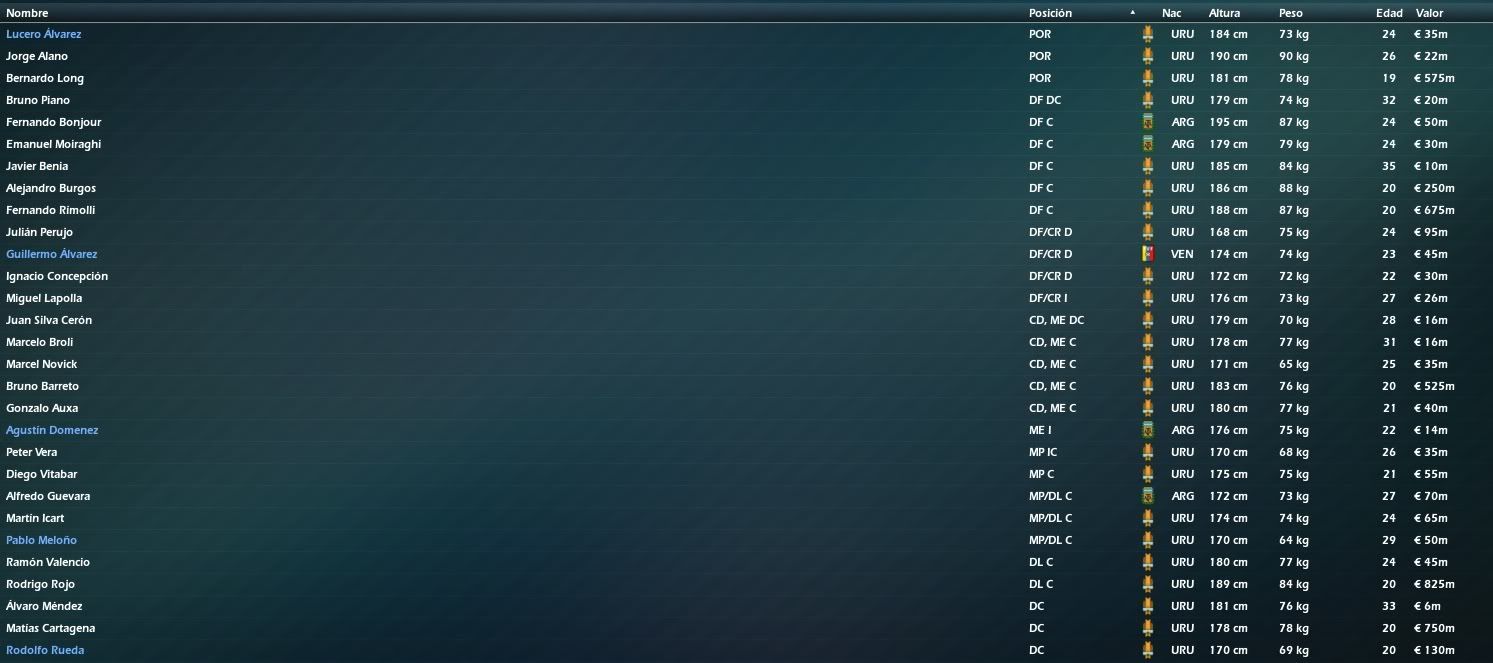Select the Julián Perujo row name
Image resolution: width=1493 pixels, height=663 pixels.
point(40,232)
